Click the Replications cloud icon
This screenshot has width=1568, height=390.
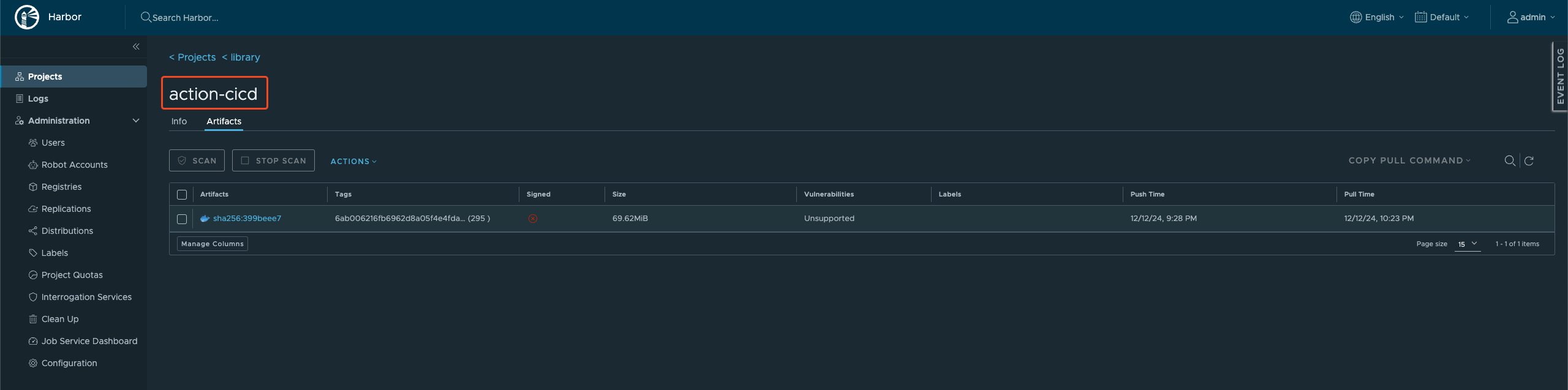[33, 209]
